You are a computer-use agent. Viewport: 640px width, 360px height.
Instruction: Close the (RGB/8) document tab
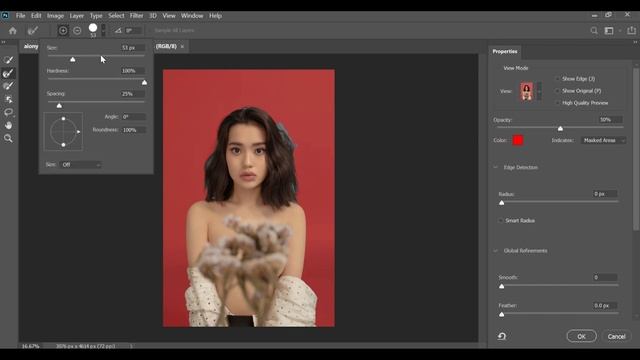coord(182,47)
